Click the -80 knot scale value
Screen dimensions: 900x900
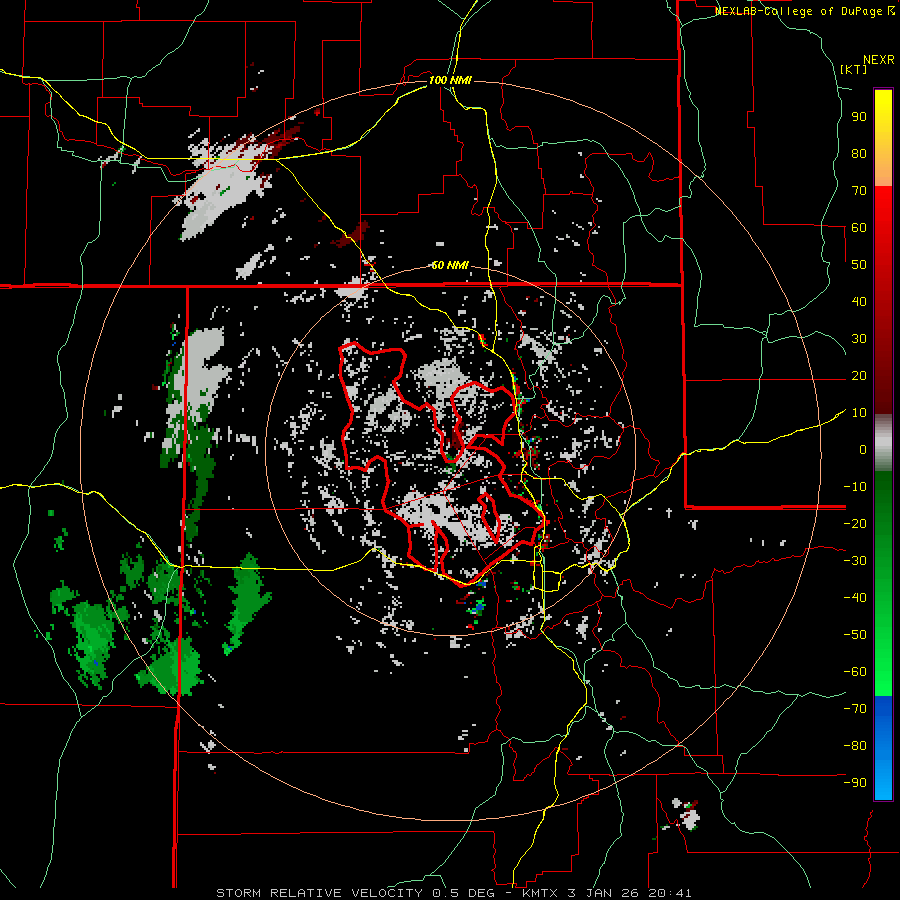click(855, 746)
